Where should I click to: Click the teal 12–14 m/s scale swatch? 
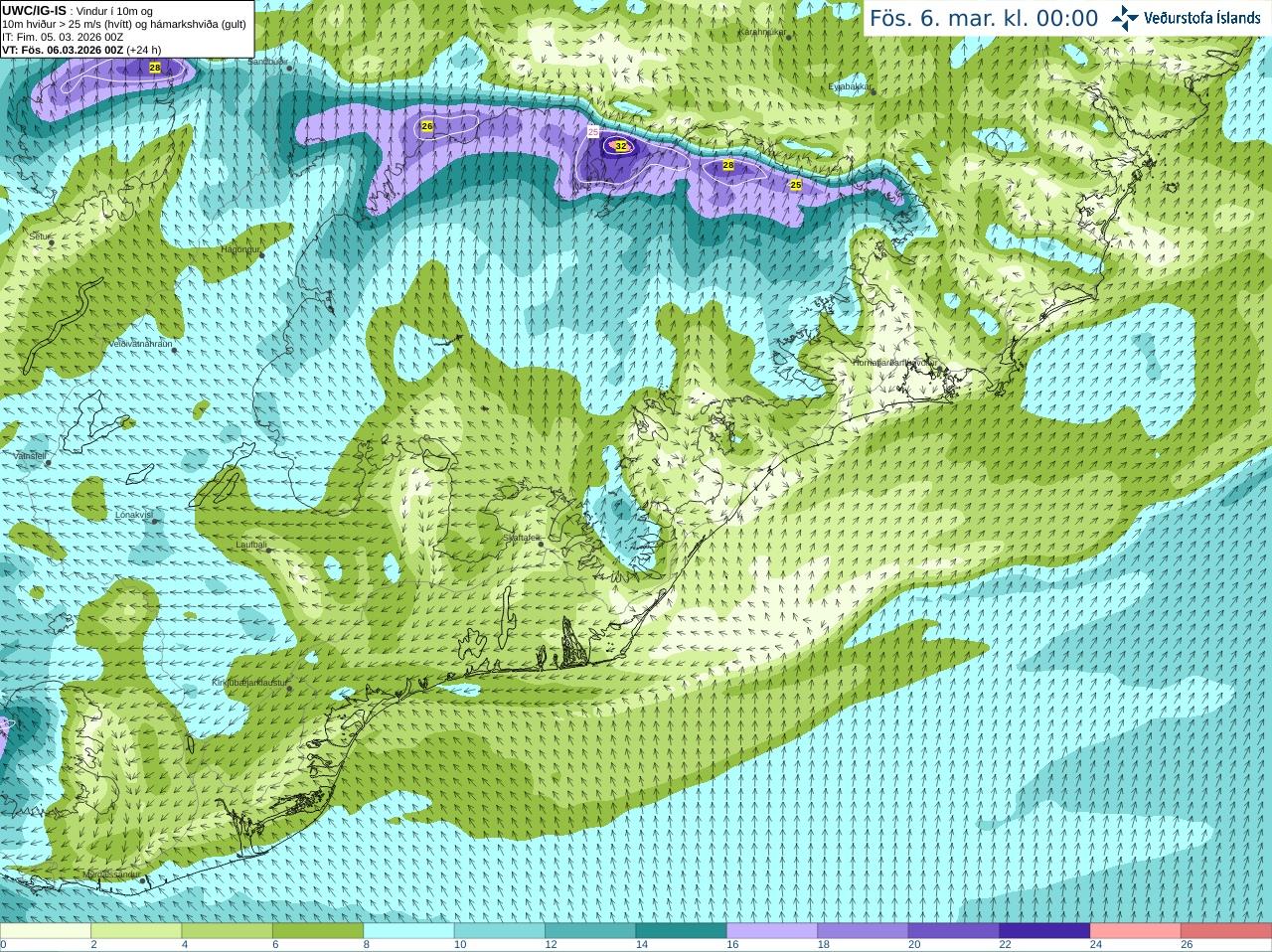[x=590, y=931]
